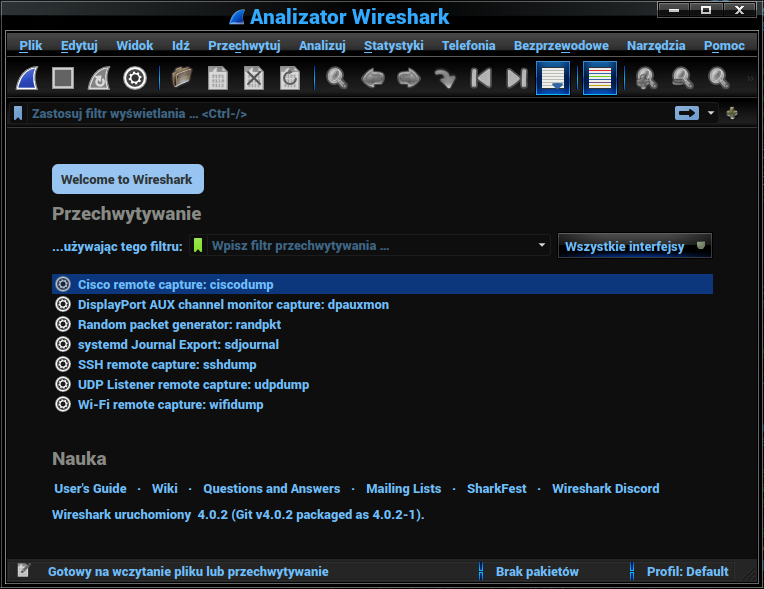This screenshot has height=589, width=764.
Task: Select systemd Journal Export: sdjournal
Action: pyautogui.click(x=382, y=344)
